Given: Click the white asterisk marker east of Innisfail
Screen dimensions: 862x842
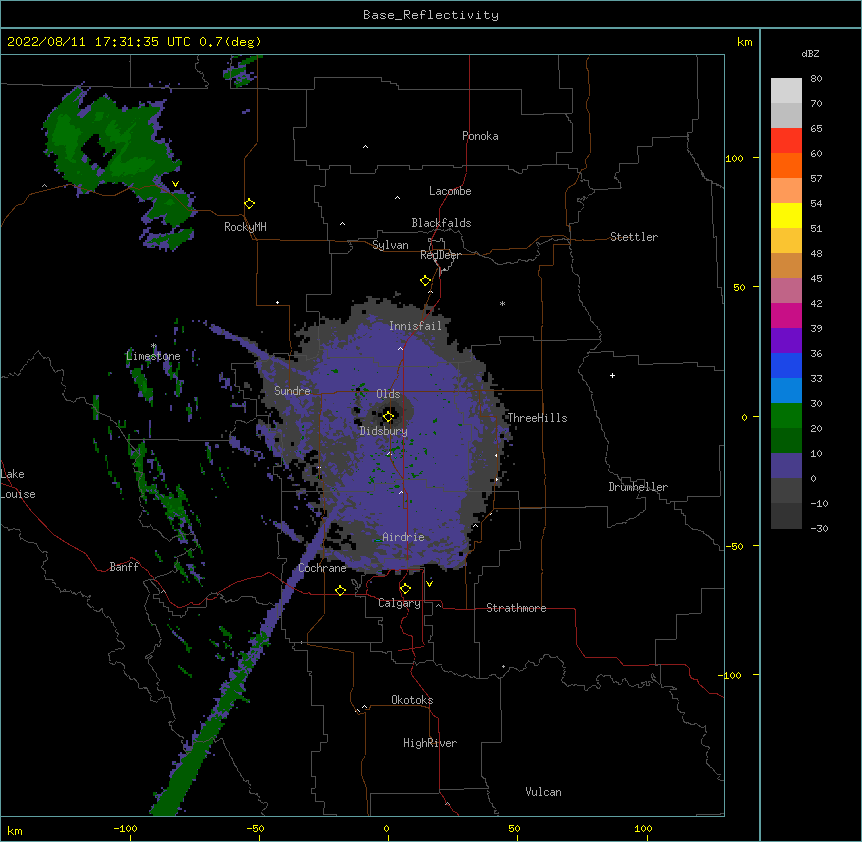Looking at the screenshot, I should [502, 303].
